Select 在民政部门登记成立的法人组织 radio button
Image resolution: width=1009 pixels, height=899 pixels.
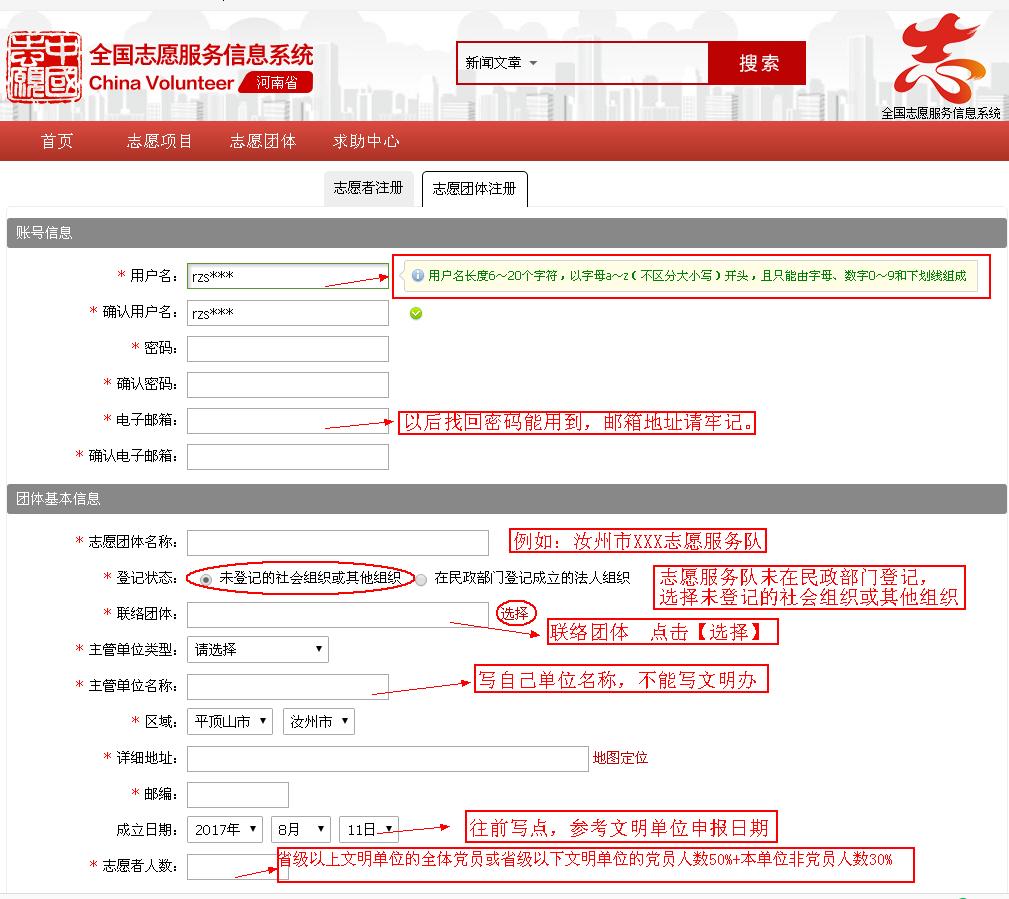(x=421, y=579)
